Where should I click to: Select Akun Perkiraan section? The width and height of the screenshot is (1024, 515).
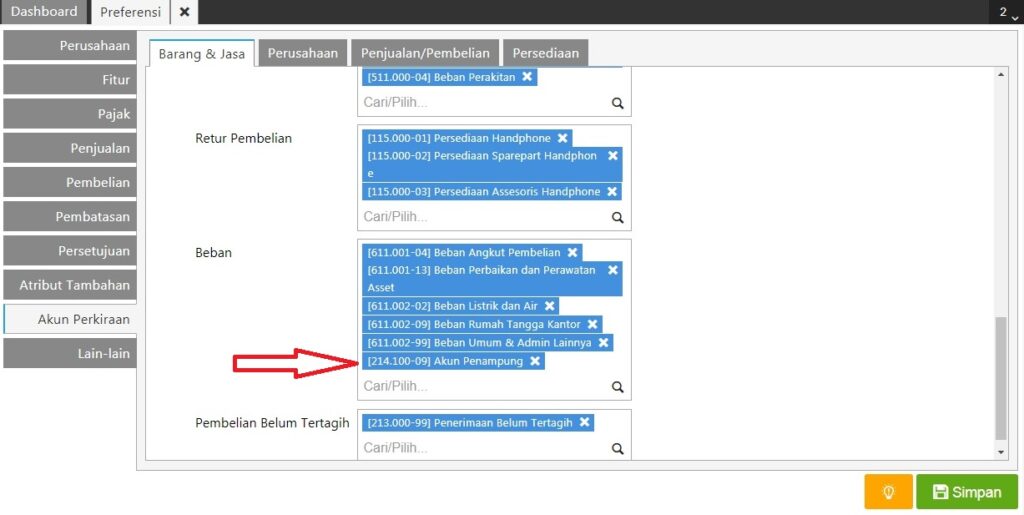70,319
